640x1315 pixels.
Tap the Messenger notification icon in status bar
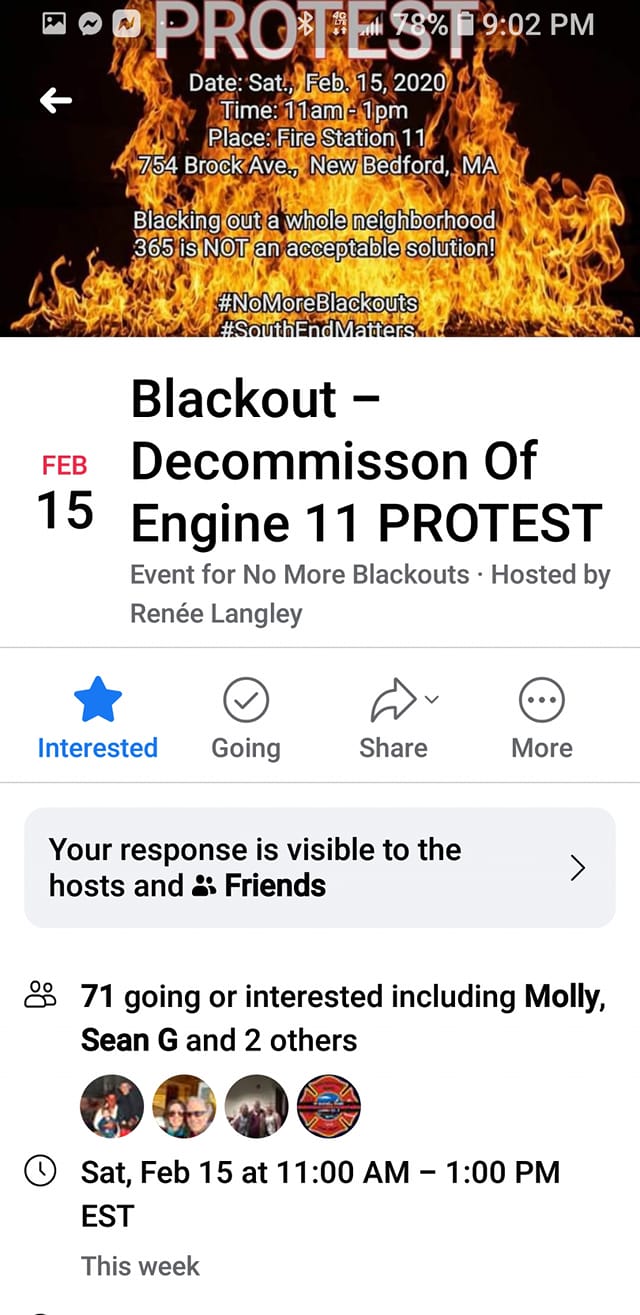coord(91,23)
